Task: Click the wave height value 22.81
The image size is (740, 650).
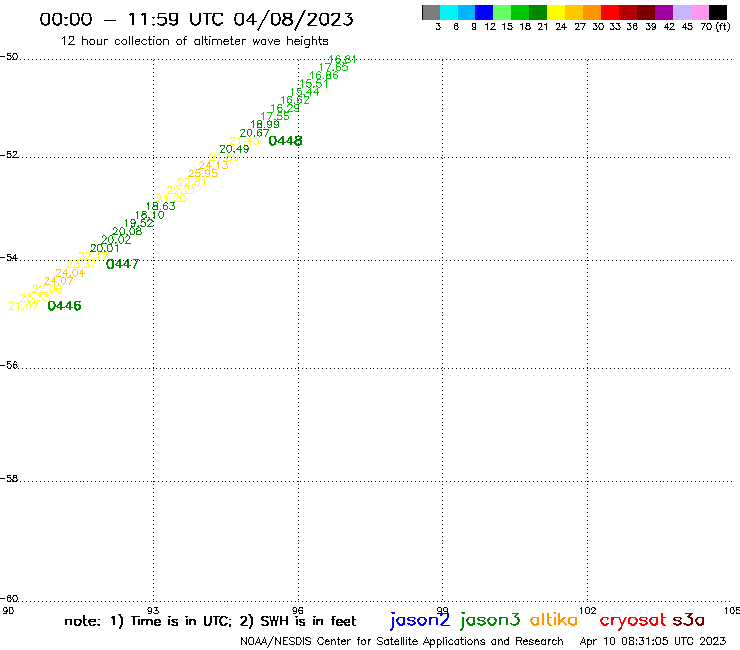Action: click(192, 182)
